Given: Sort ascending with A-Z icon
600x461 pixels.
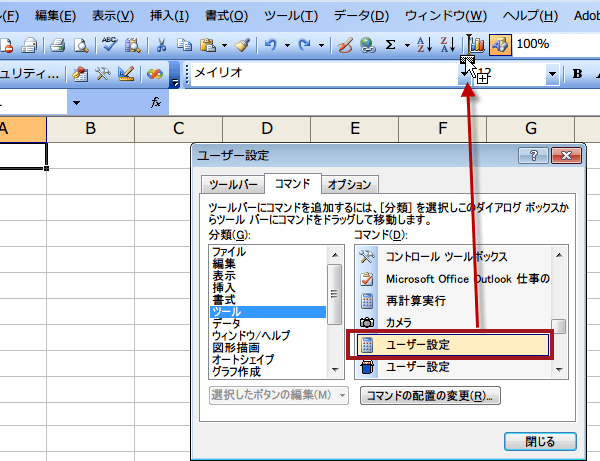Looking at the screenshot, I should coord(425,45).
